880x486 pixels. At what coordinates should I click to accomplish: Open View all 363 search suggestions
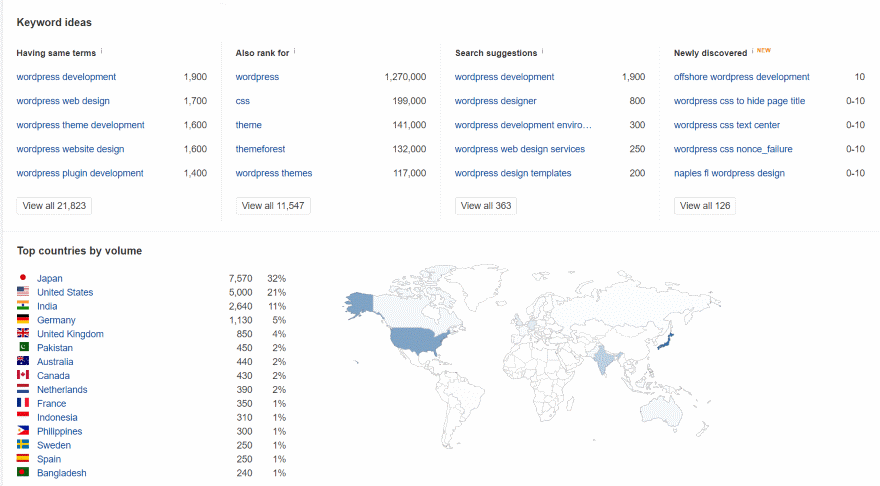[485, 206]
